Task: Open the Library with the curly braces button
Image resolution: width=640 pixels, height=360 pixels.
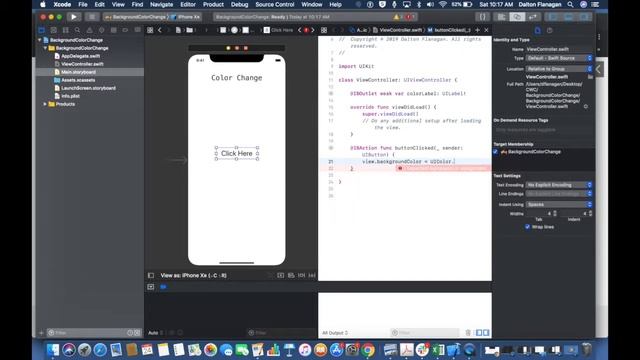Action: click(x=482, y=17)
